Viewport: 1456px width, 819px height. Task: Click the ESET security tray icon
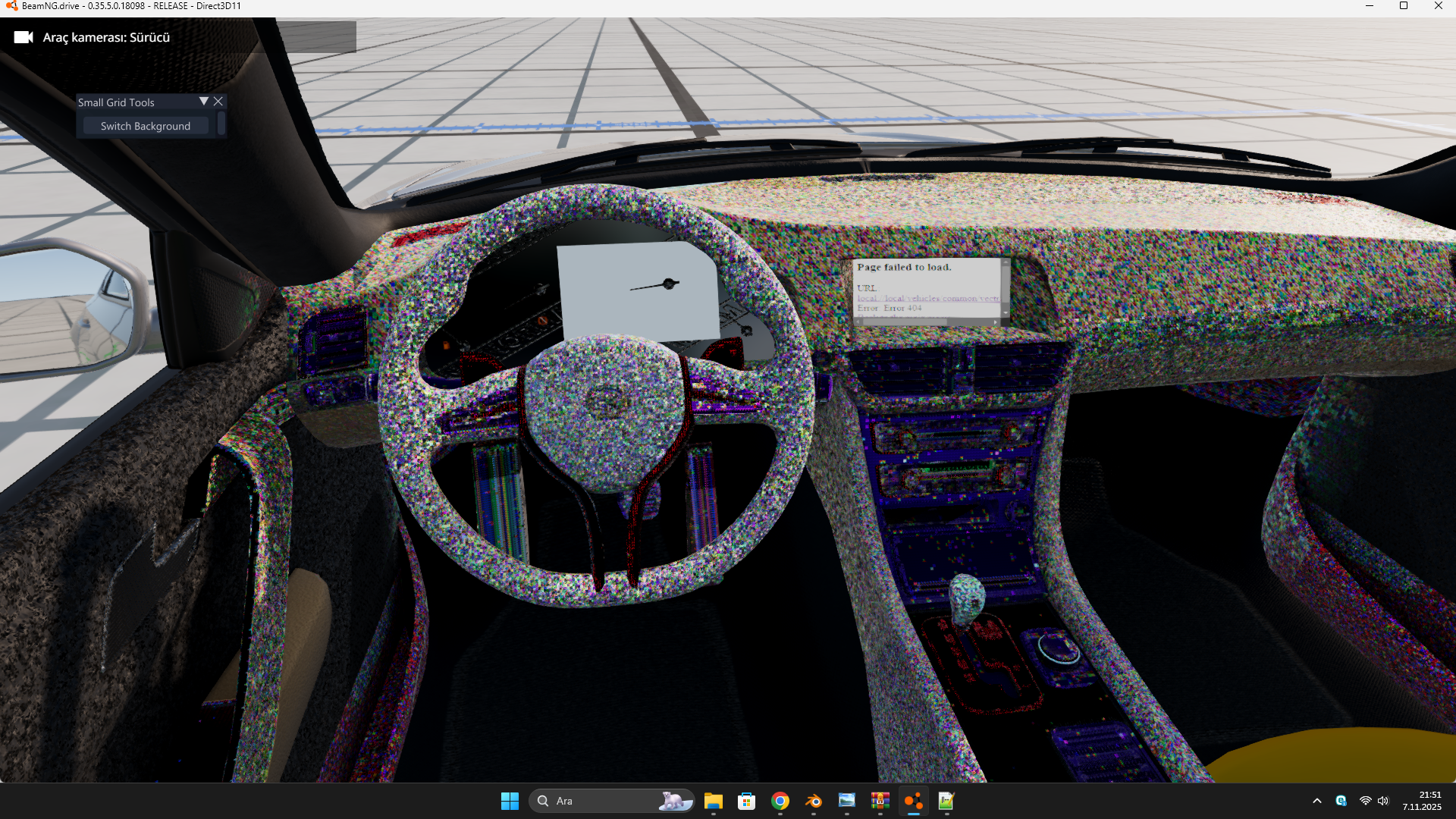1341,801
